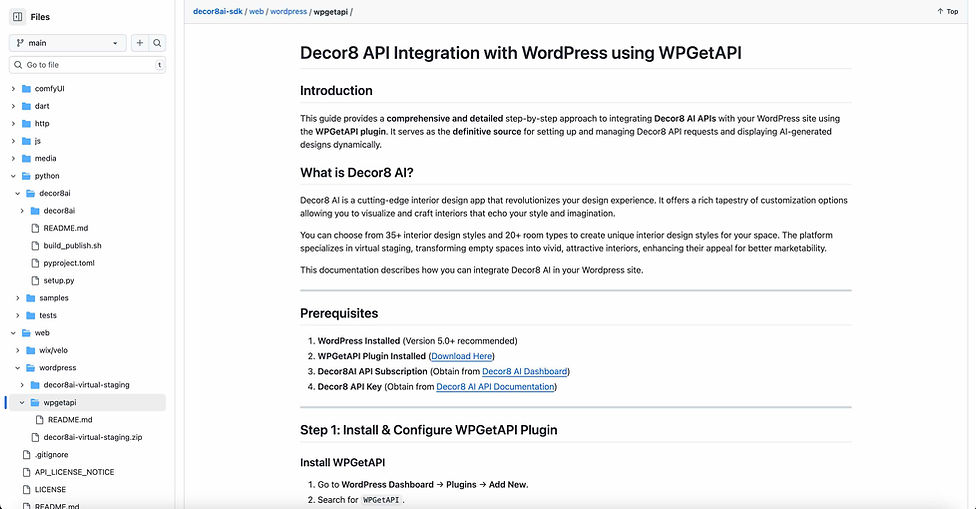Expand the http folder chevron
Screen dimensions: 976x509
(13, 124)
